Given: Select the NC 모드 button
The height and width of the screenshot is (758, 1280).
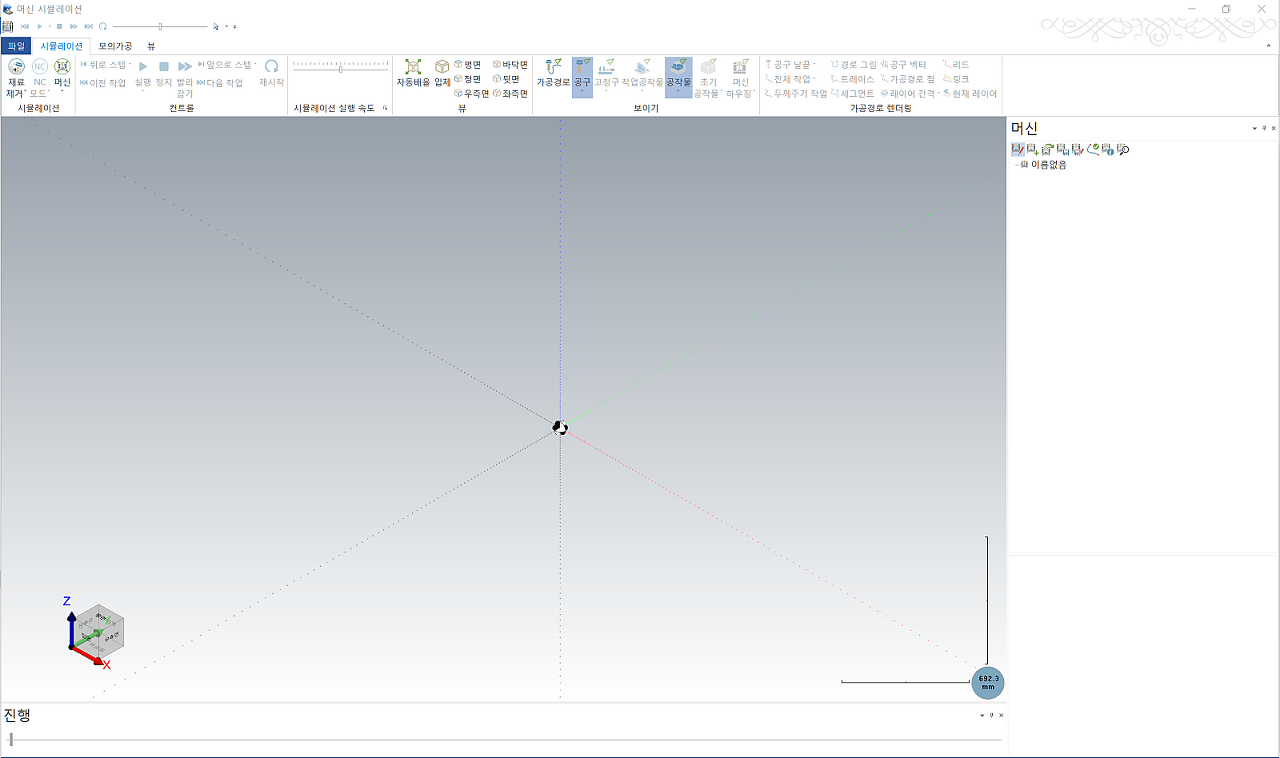Looking at the screenshot, I should pos(40,78).
